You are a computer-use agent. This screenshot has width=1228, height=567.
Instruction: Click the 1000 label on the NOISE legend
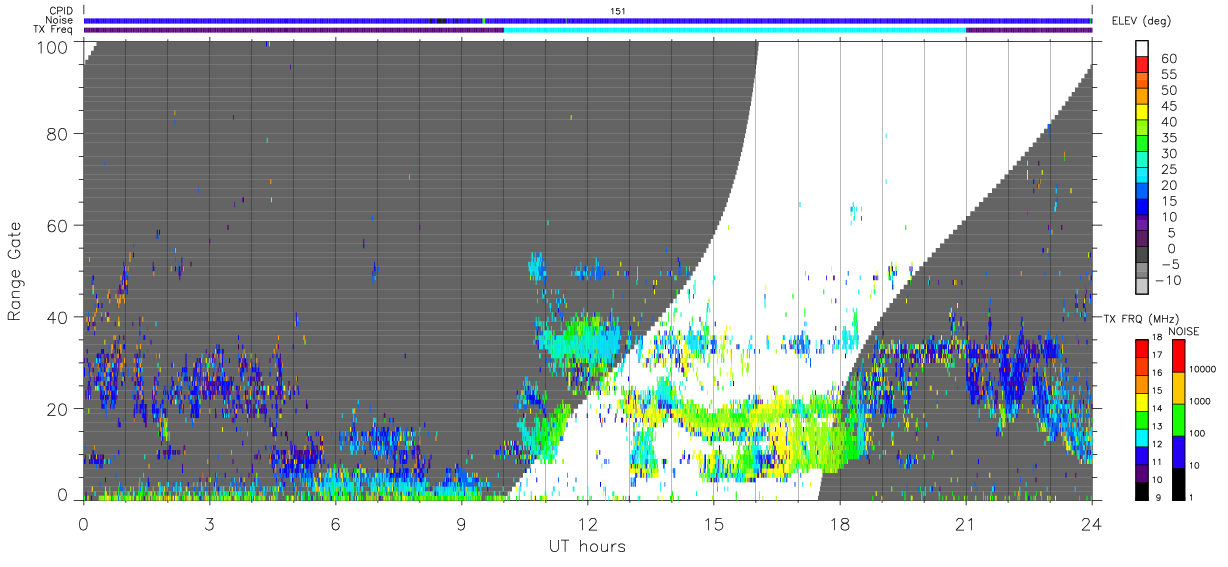[x=1202, y=401]
